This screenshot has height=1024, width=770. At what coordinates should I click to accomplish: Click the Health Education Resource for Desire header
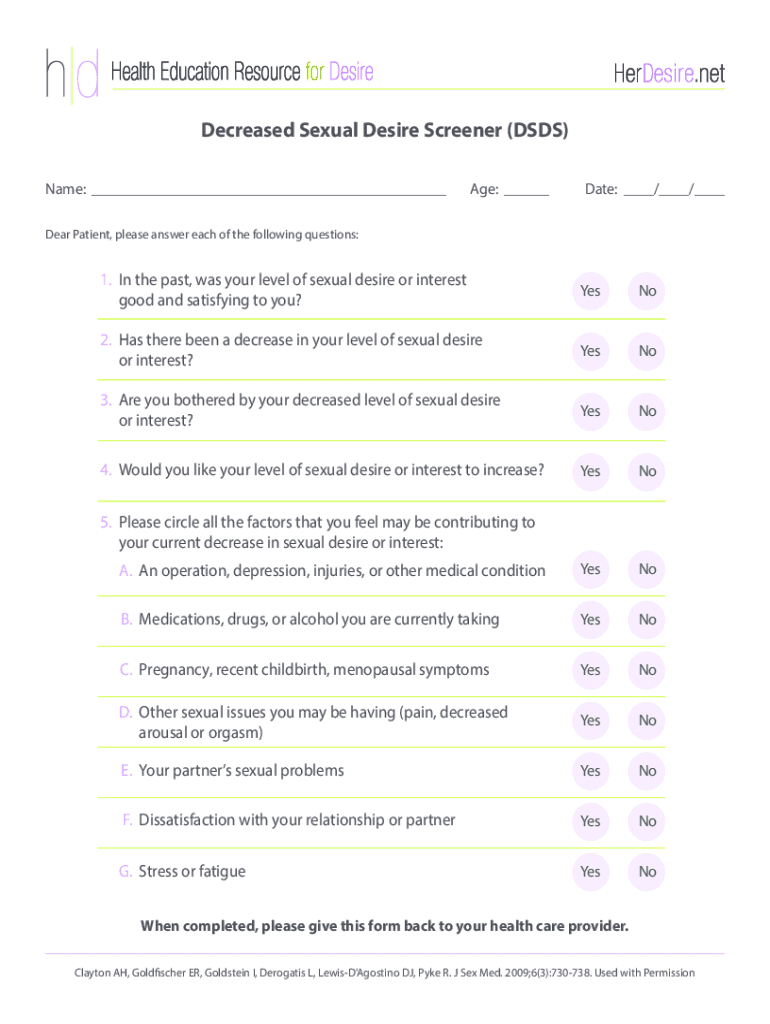click(242, 72)
